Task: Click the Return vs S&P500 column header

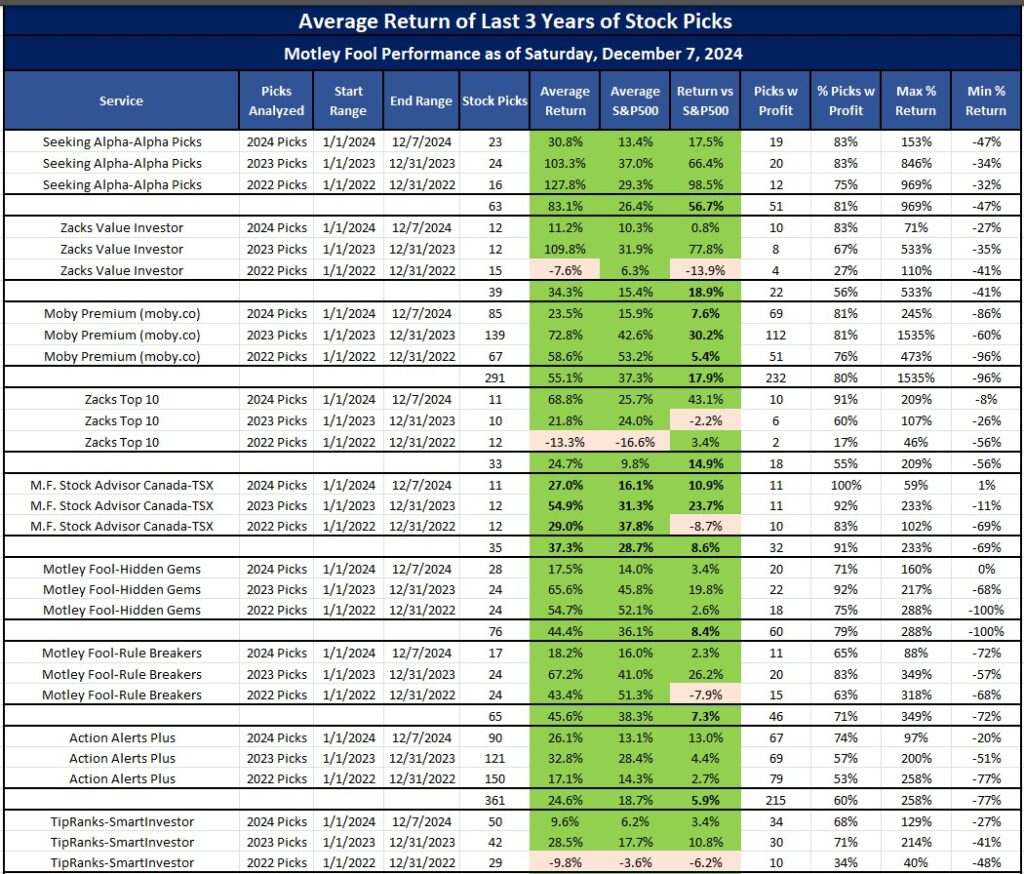Action: (x=705, y=100)
